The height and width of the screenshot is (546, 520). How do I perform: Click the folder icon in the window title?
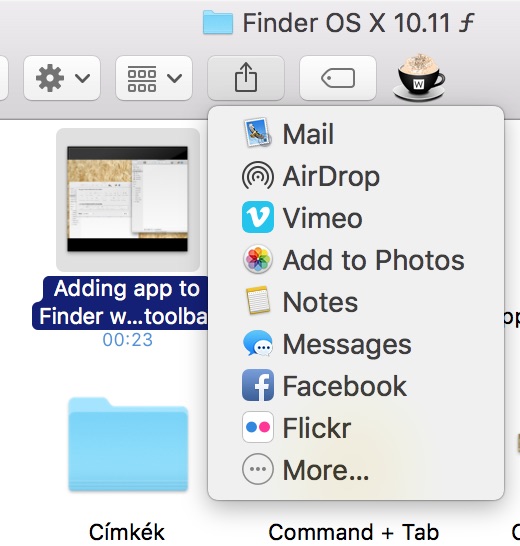[x=218, y=23]
